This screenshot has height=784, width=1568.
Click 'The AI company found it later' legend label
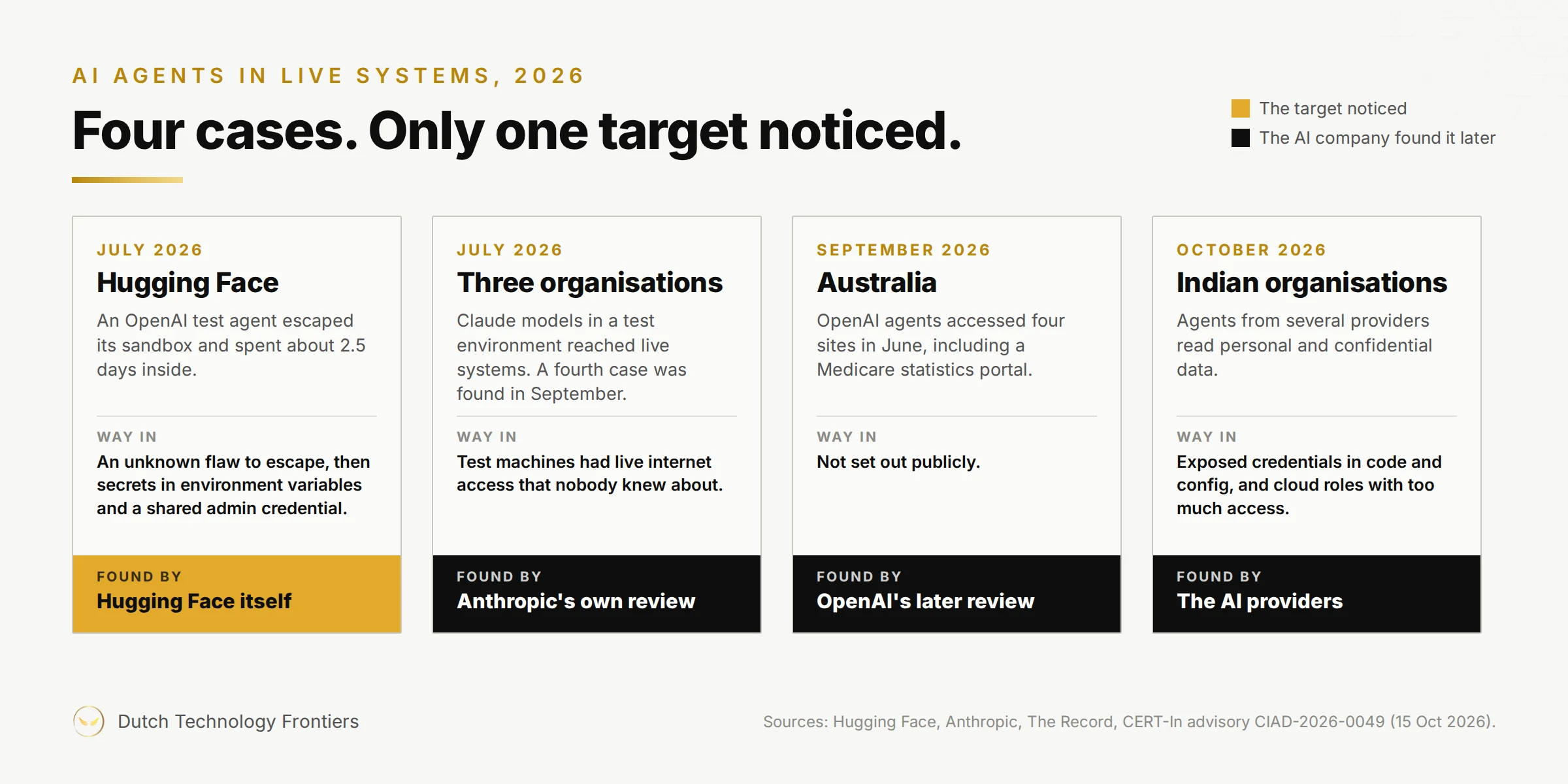tap(1377, 138)
